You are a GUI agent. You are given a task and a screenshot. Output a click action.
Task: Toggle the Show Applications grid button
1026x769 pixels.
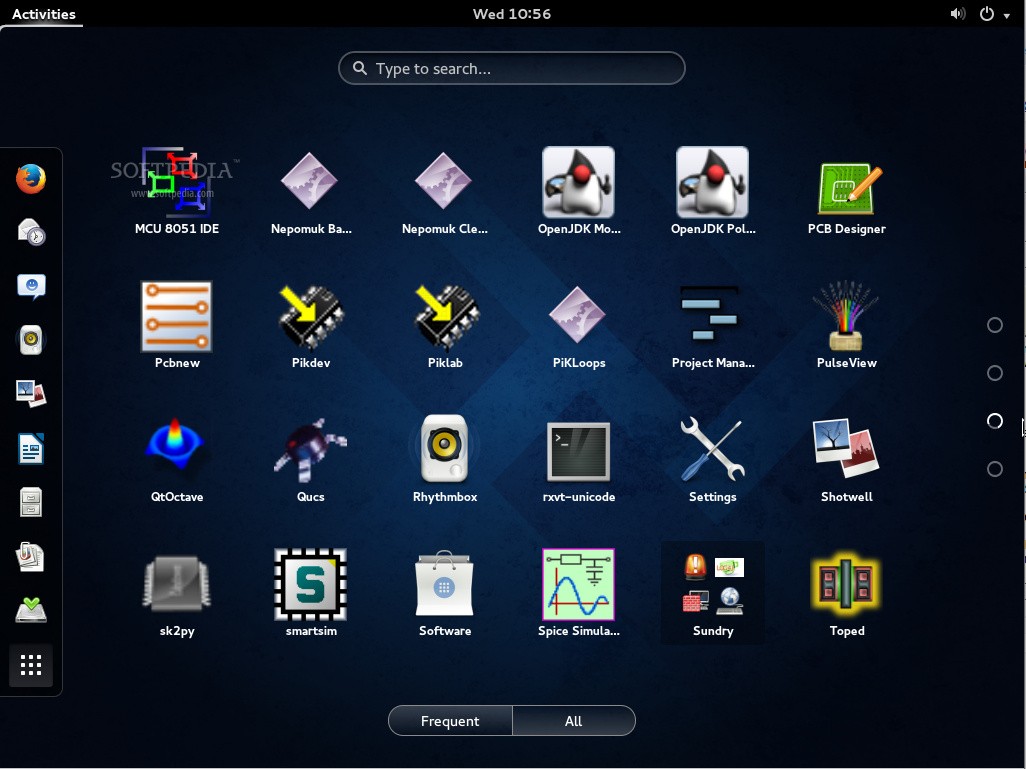tap(31, 665)
